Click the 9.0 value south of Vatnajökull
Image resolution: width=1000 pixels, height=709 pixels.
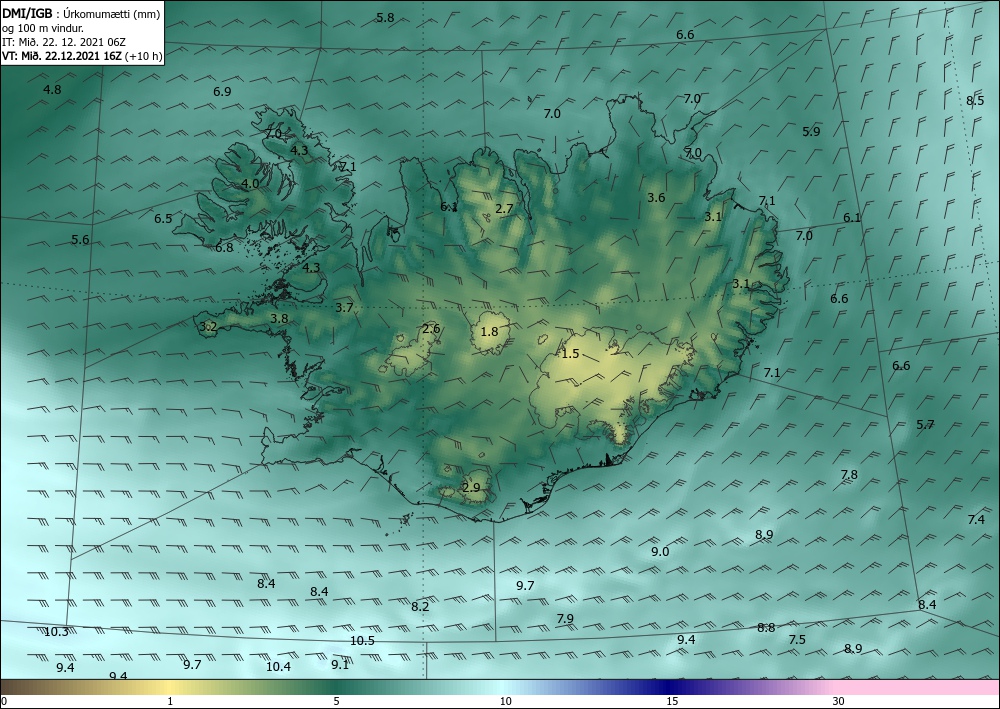(660, 552)
